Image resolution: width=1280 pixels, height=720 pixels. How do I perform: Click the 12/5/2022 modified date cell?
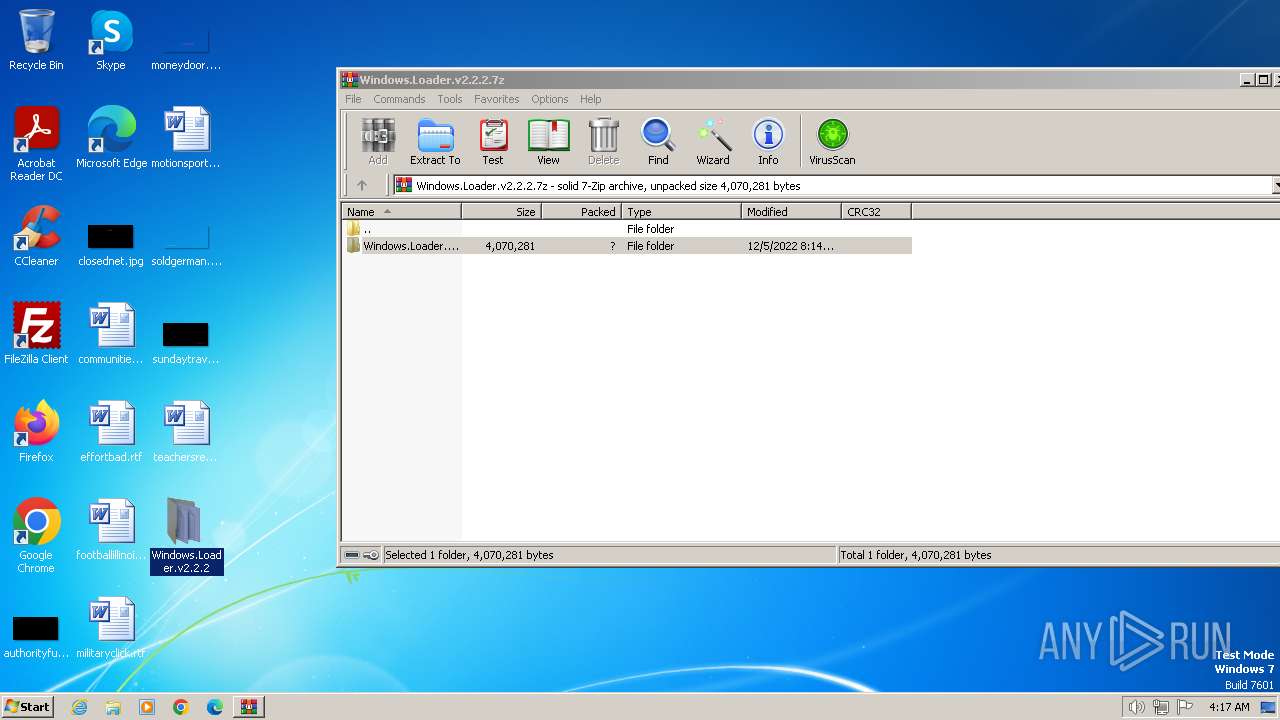pyautogui.click(x=790, y=246)
